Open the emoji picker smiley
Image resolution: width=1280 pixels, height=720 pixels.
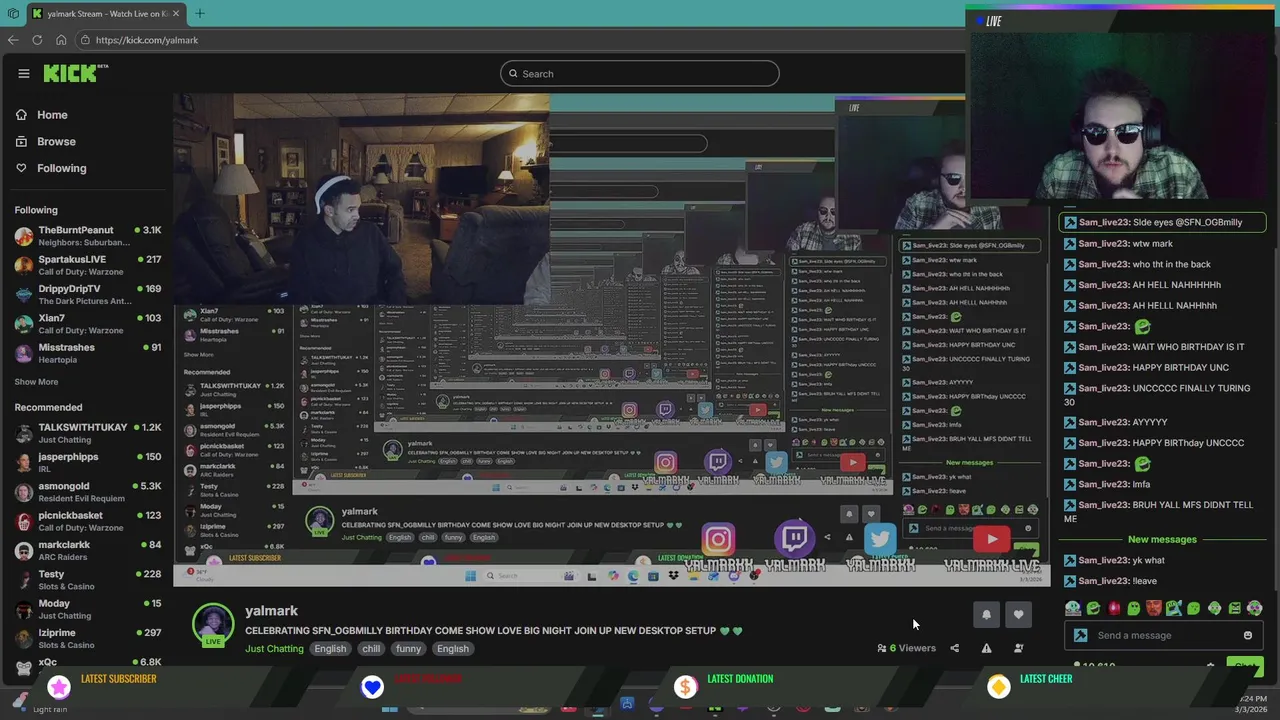1248,635
